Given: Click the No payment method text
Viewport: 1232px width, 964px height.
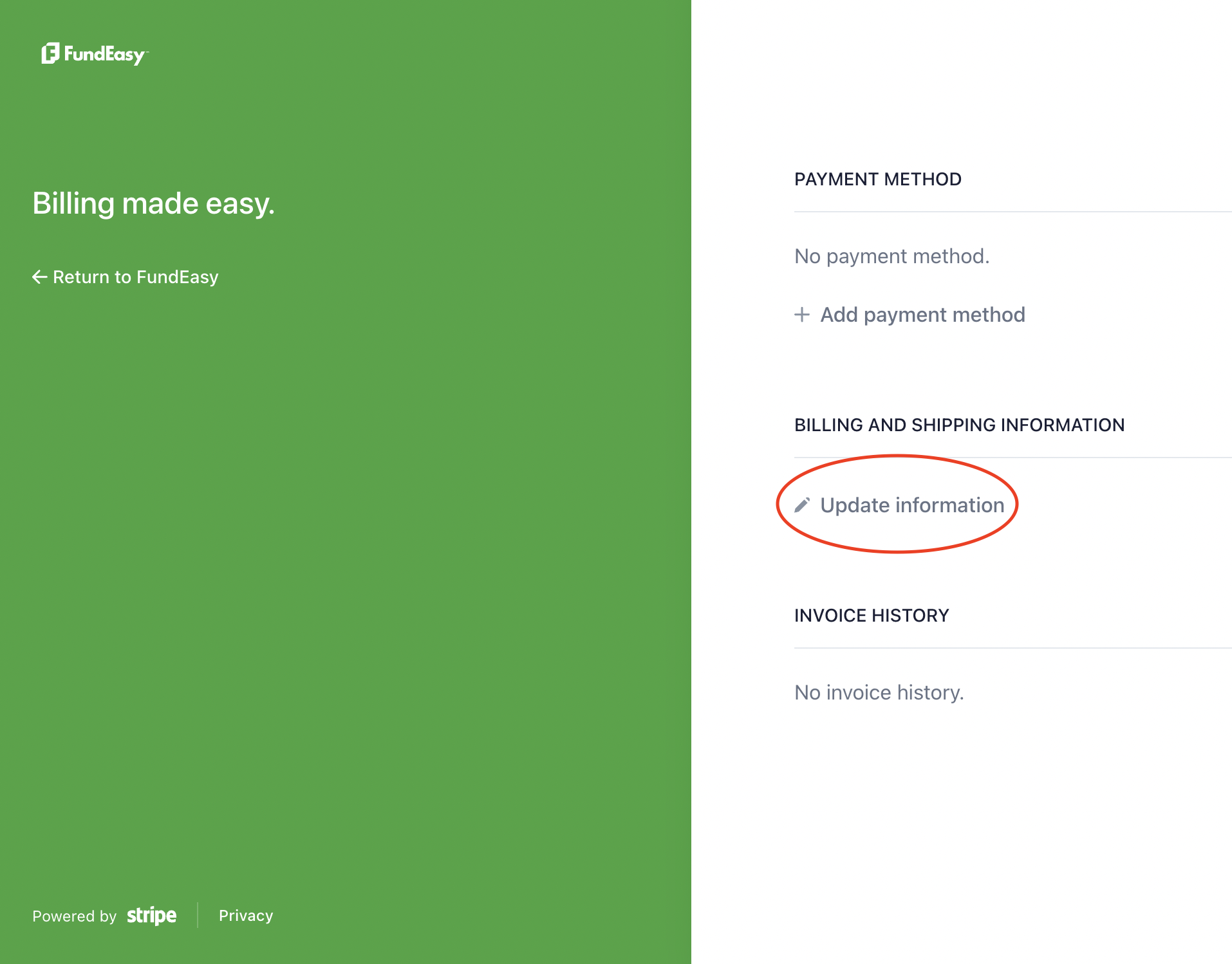Looking at the screenshot, I should pos(891,256).
